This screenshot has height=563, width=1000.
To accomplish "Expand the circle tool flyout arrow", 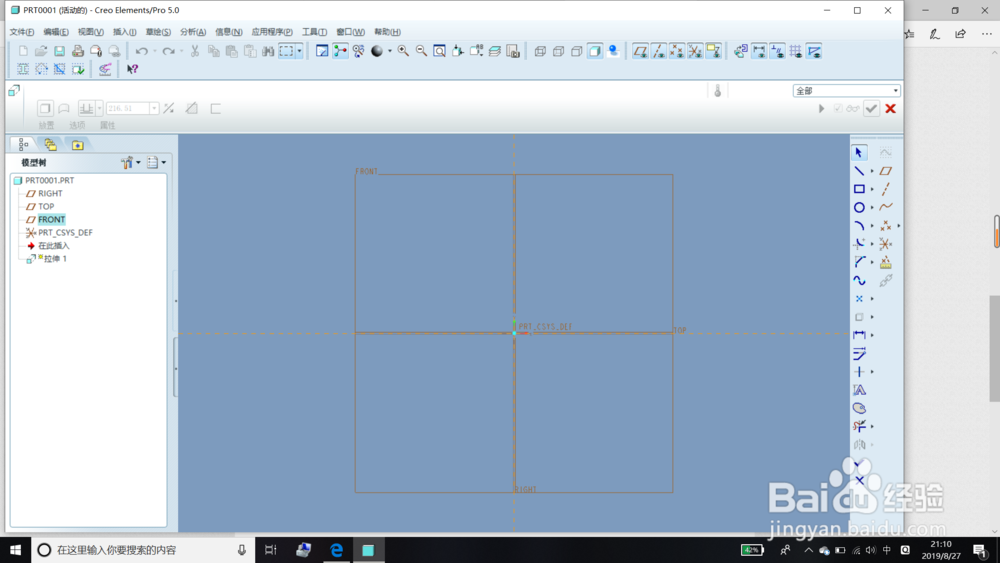I will 872,207.
